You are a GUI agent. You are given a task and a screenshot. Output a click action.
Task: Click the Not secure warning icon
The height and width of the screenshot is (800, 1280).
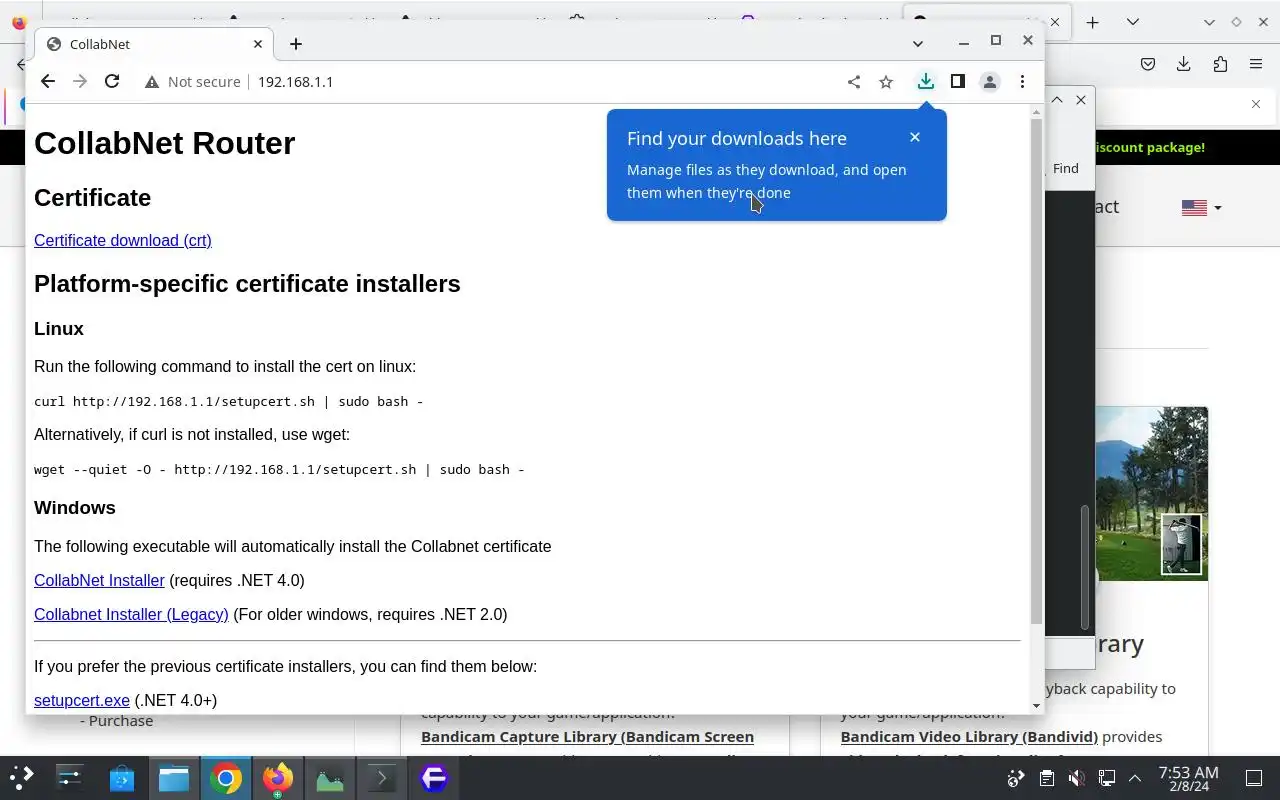click(152, 82)
